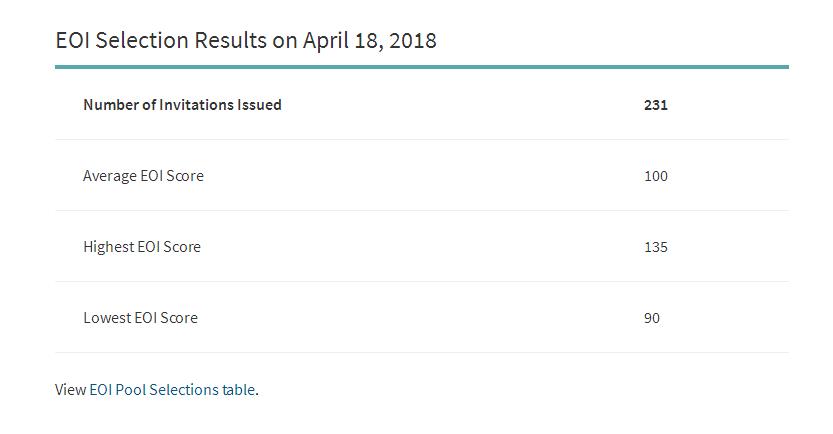Click the word 'View' before the link
Viewport: 833px width, 434px height.
[x=70, y=390]
